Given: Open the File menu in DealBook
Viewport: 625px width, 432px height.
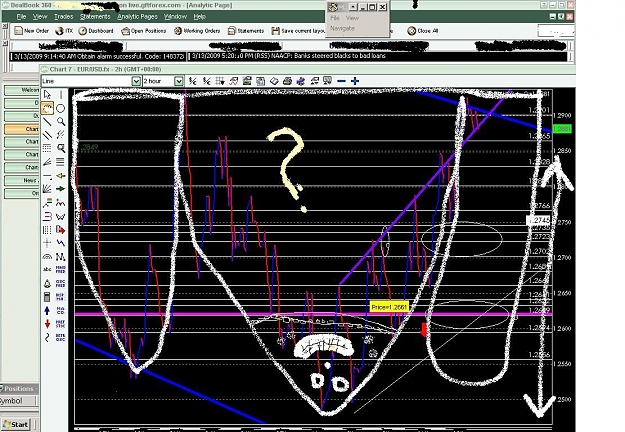Looking at the screenshot, I should pyautogui.click(x=21, y=17).
